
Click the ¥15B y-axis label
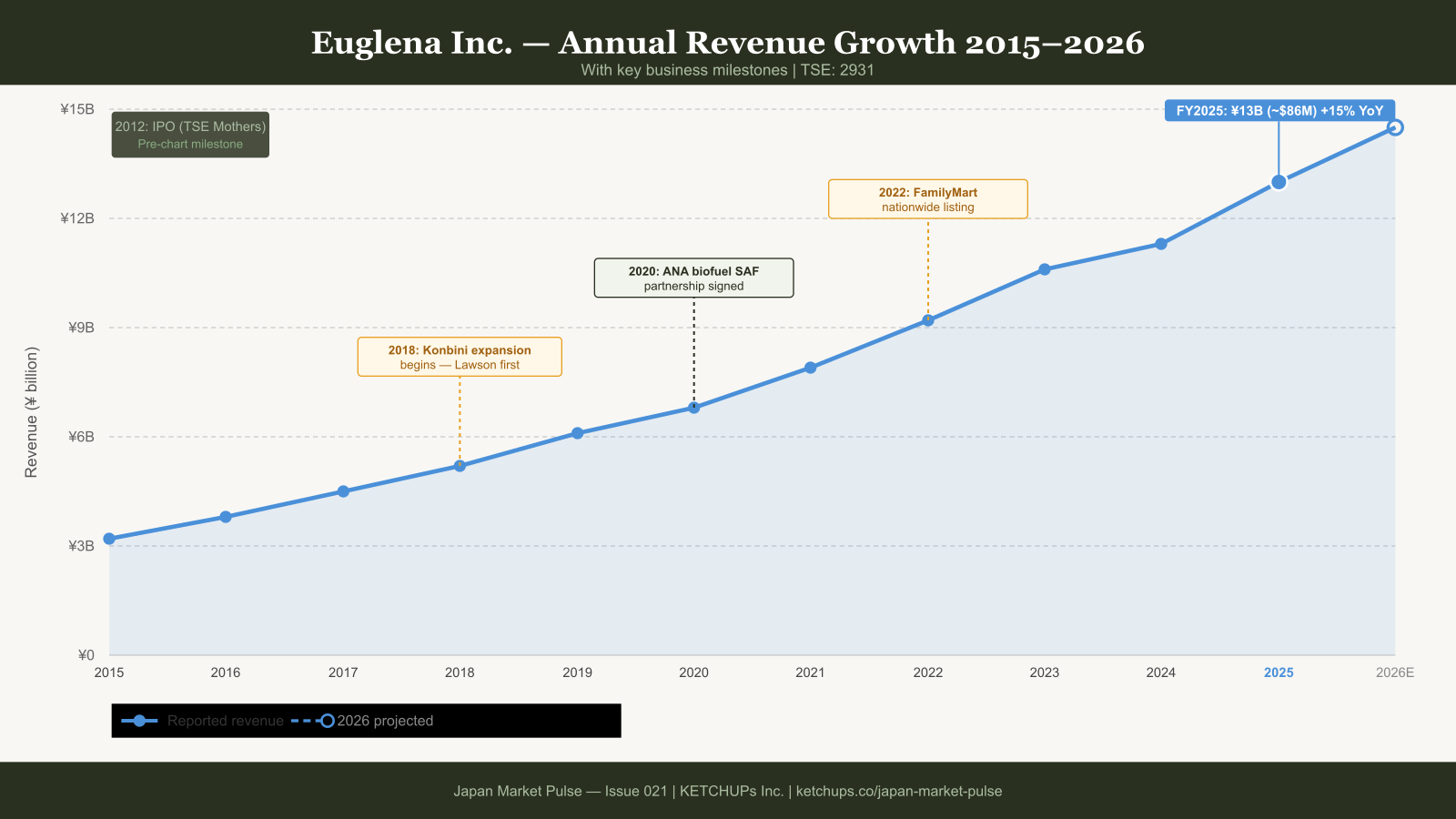77,109
